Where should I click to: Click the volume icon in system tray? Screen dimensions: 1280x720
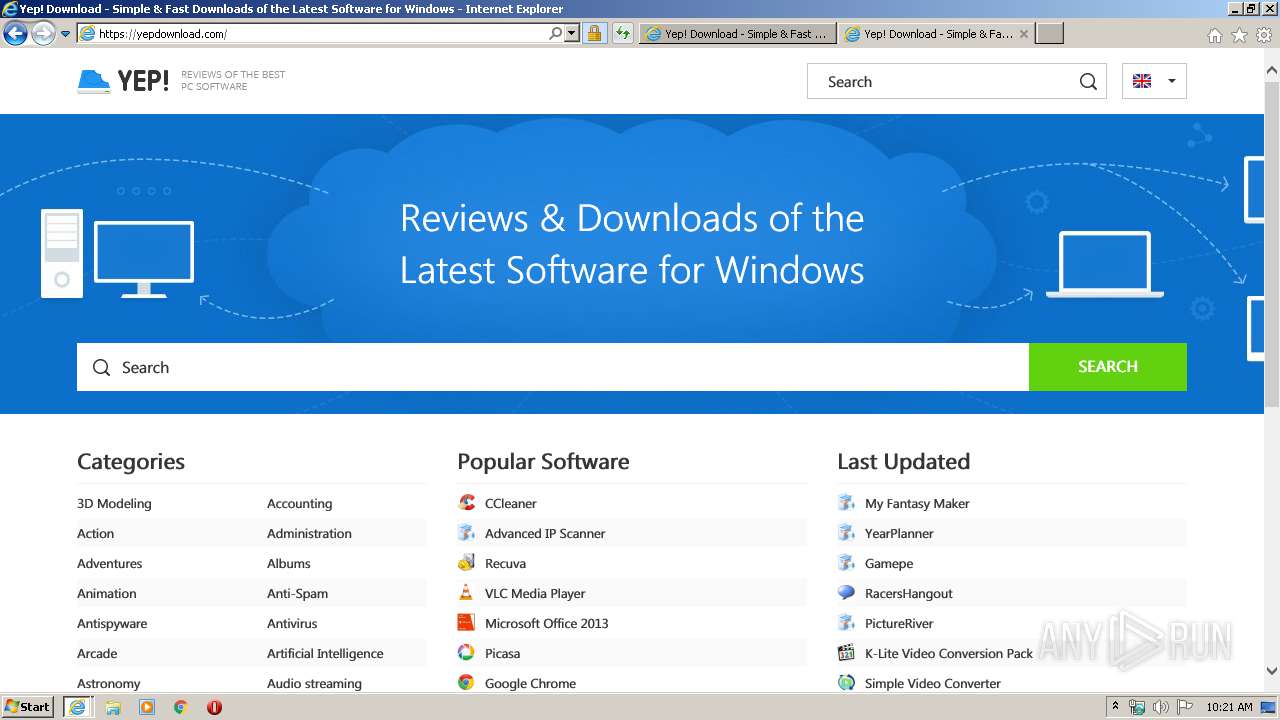click(1160, 707)
